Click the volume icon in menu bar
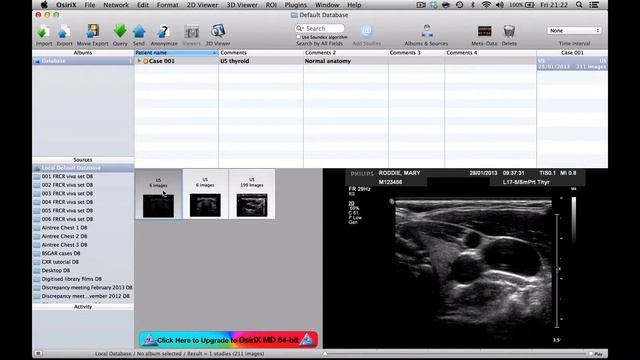The image size is (640, 360). (x=499, y=5)
